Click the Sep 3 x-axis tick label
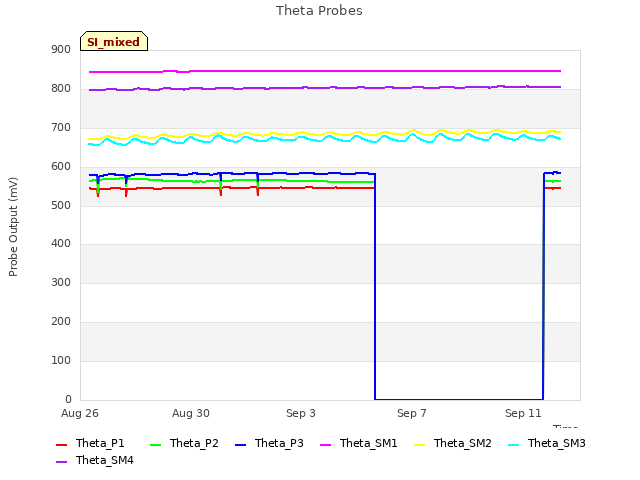This screenshot has height=480, width=640. [x=301, y=413]
